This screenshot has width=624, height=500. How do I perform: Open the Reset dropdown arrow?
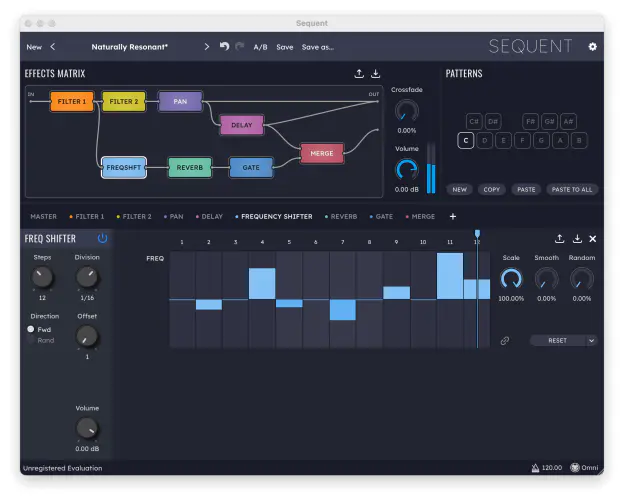point(591,341)
